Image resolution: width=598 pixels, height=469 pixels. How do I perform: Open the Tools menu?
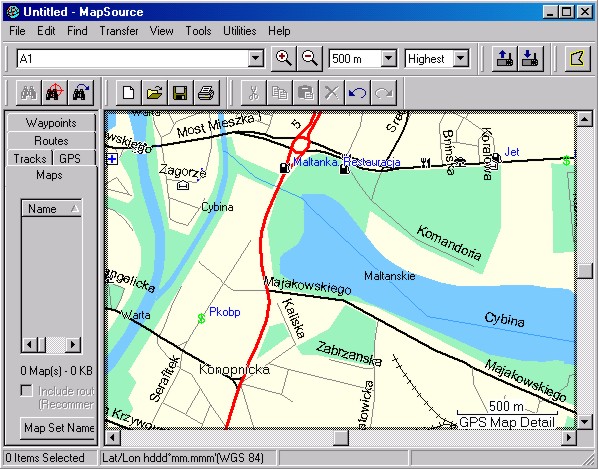pyautogui.click(x=198, y=31)
